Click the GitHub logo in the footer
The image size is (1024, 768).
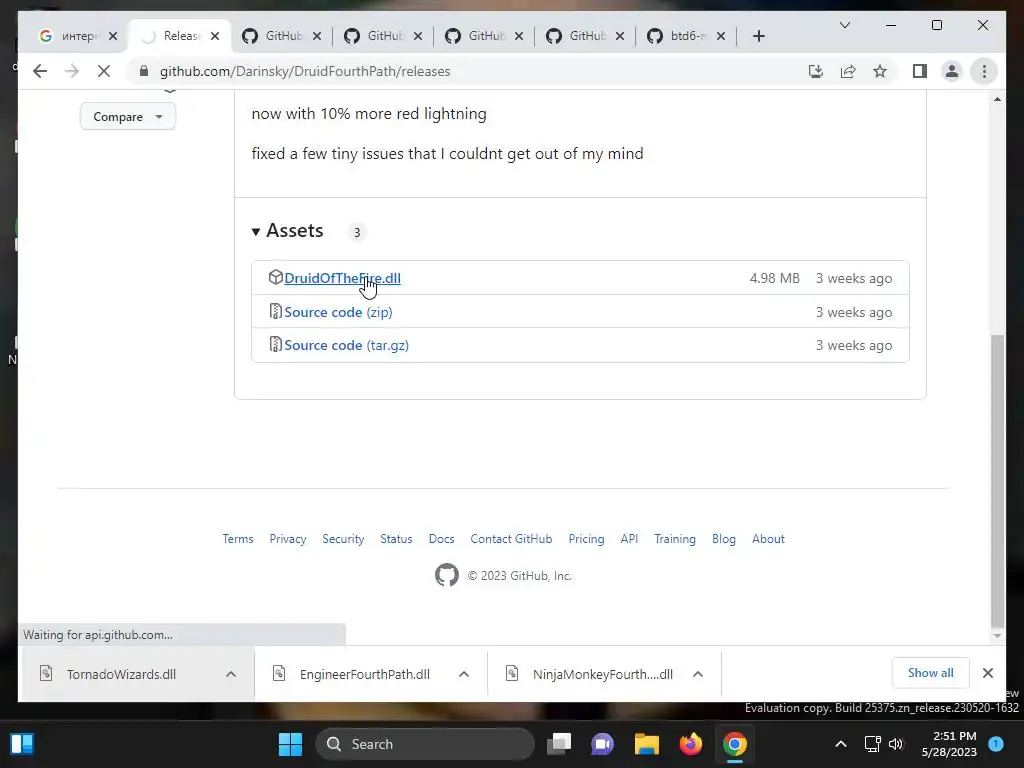pyautogui.click(x=447, y=575)
